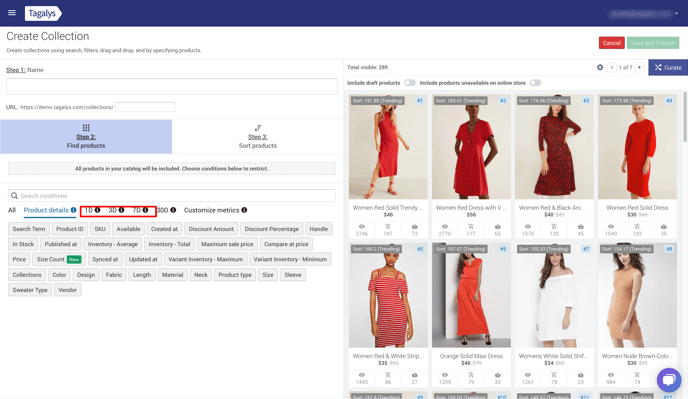688x399 pixels.
Task: Open the chat support bubble
Action: pyautogui.click(x=669, y=380)
